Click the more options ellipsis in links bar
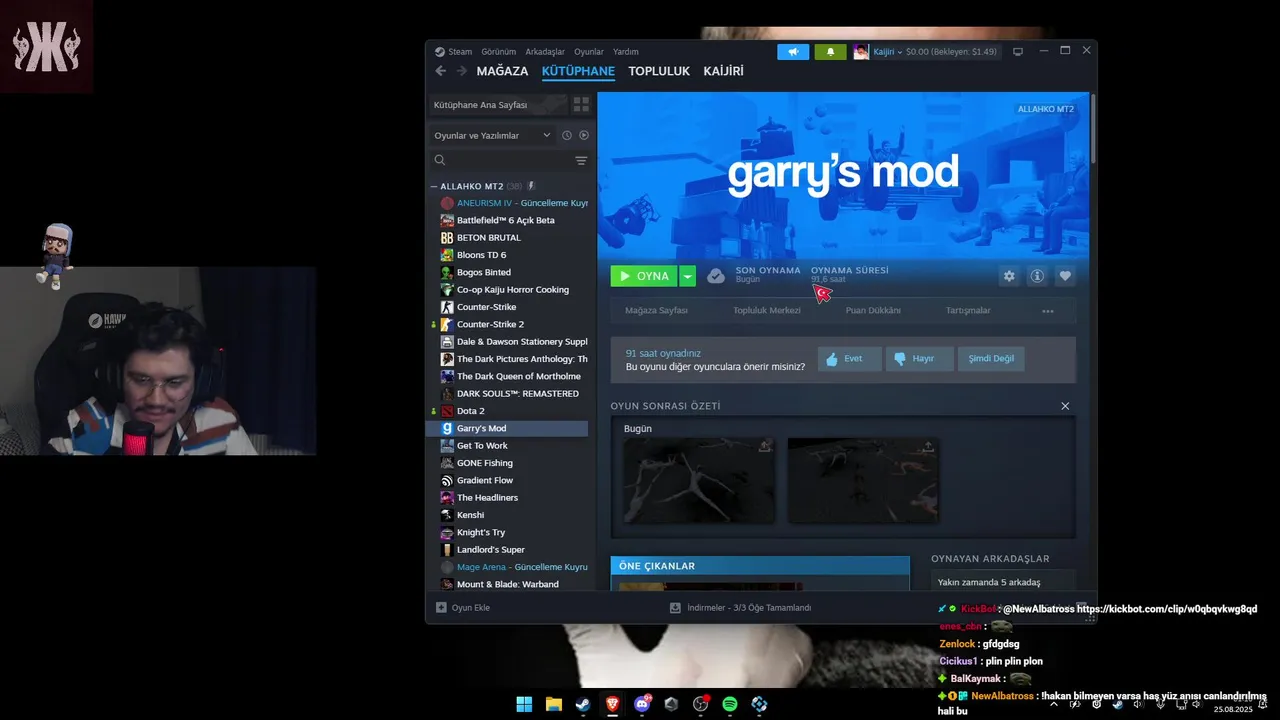The height and width of the screenshot is (720, 1280). pos(1048,311)
